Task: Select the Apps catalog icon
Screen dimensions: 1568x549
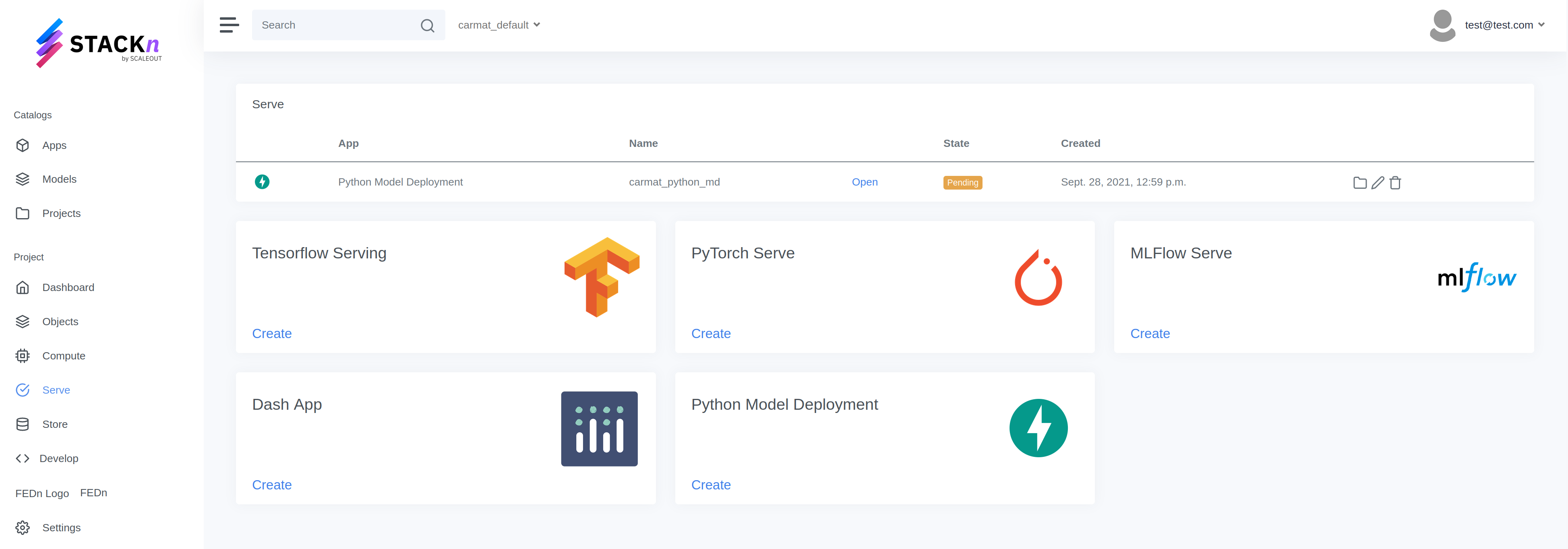Action: pyautogui.click(x=23, y=145)
